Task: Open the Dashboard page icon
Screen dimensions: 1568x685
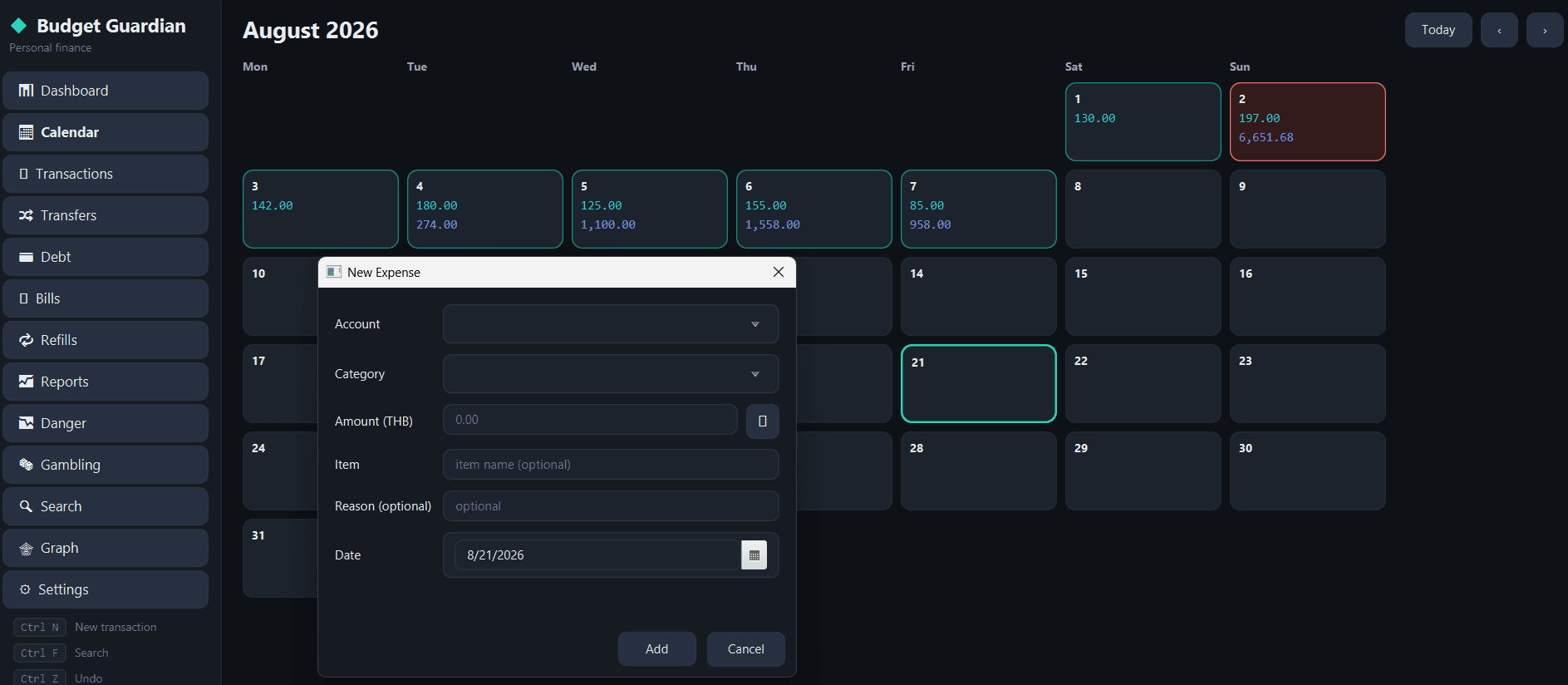Action: (26, 91)
